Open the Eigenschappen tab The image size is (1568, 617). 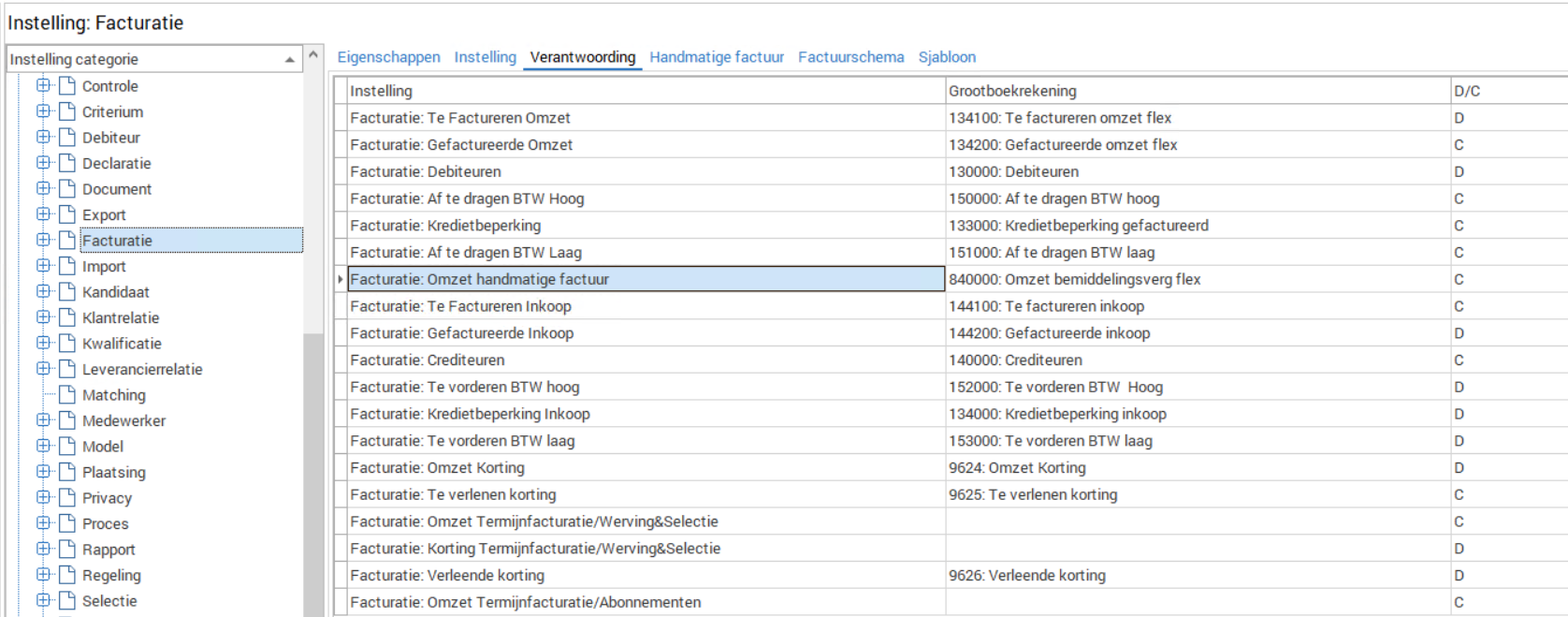[388, 57]
